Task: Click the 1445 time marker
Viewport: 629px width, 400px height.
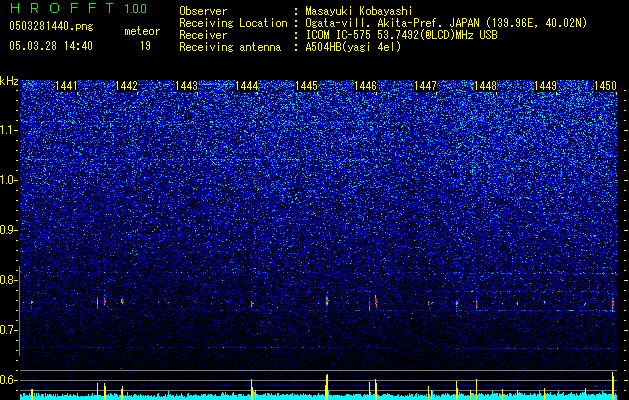Action: [x=306, y=86]
